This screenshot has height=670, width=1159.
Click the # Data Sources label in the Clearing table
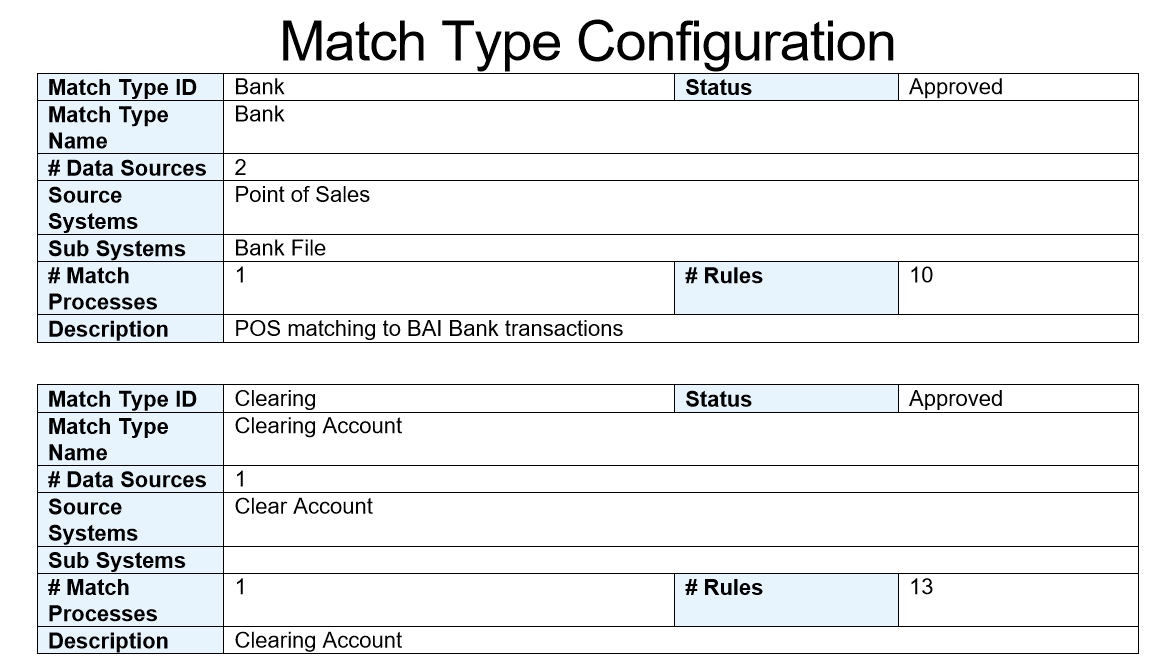[x=127, y=480]
